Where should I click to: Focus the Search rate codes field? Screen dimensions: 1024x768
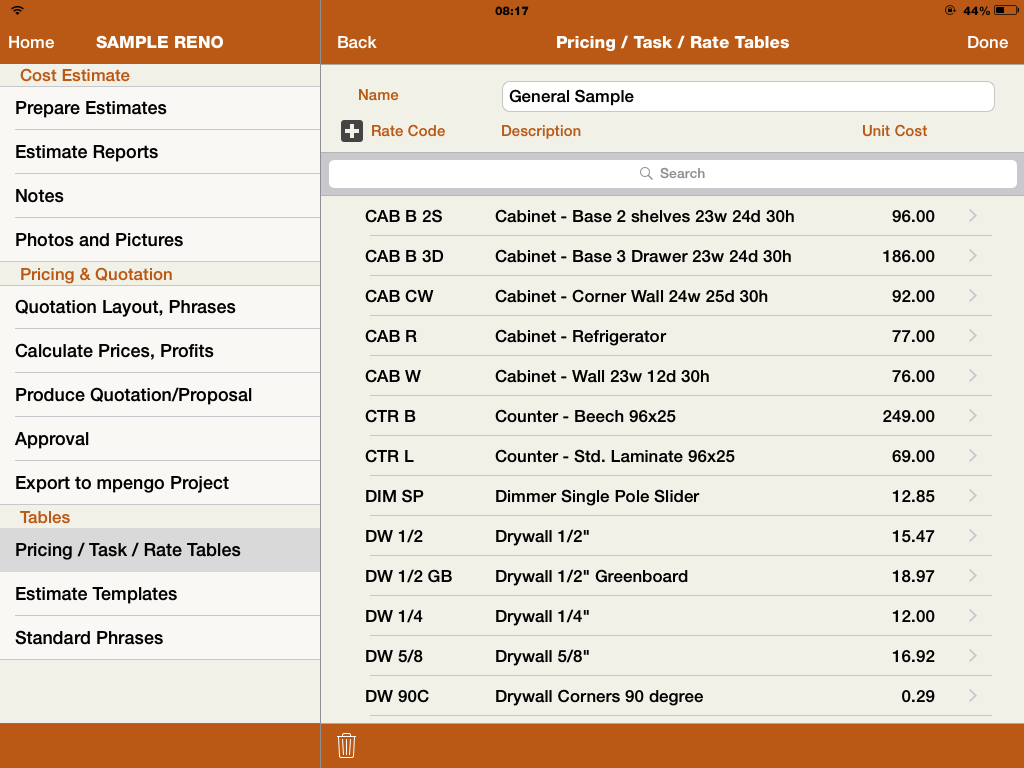(673, 174)
